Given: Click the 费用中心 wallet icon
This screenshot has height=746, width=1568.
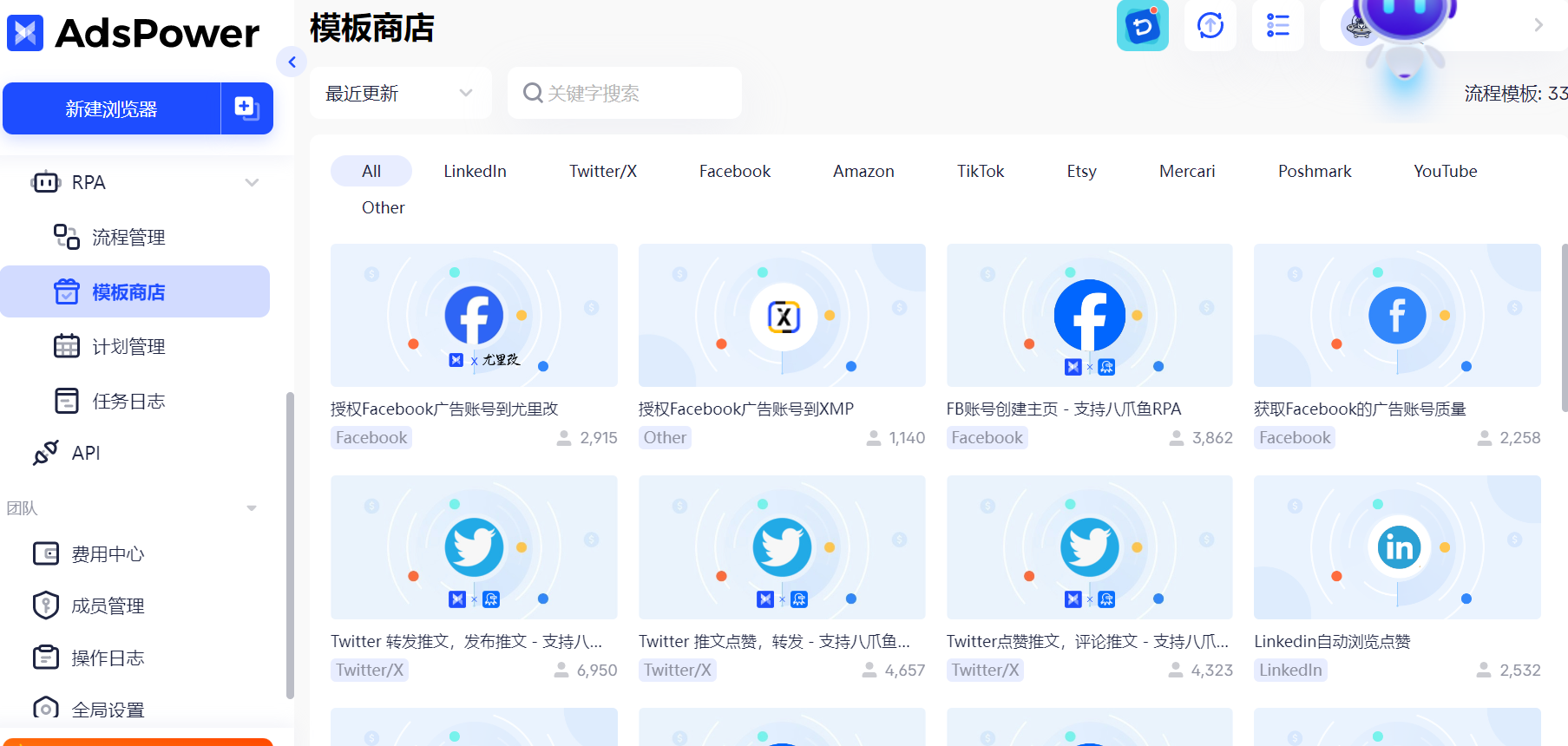Looking at the screenshot, I should point(46,553).
